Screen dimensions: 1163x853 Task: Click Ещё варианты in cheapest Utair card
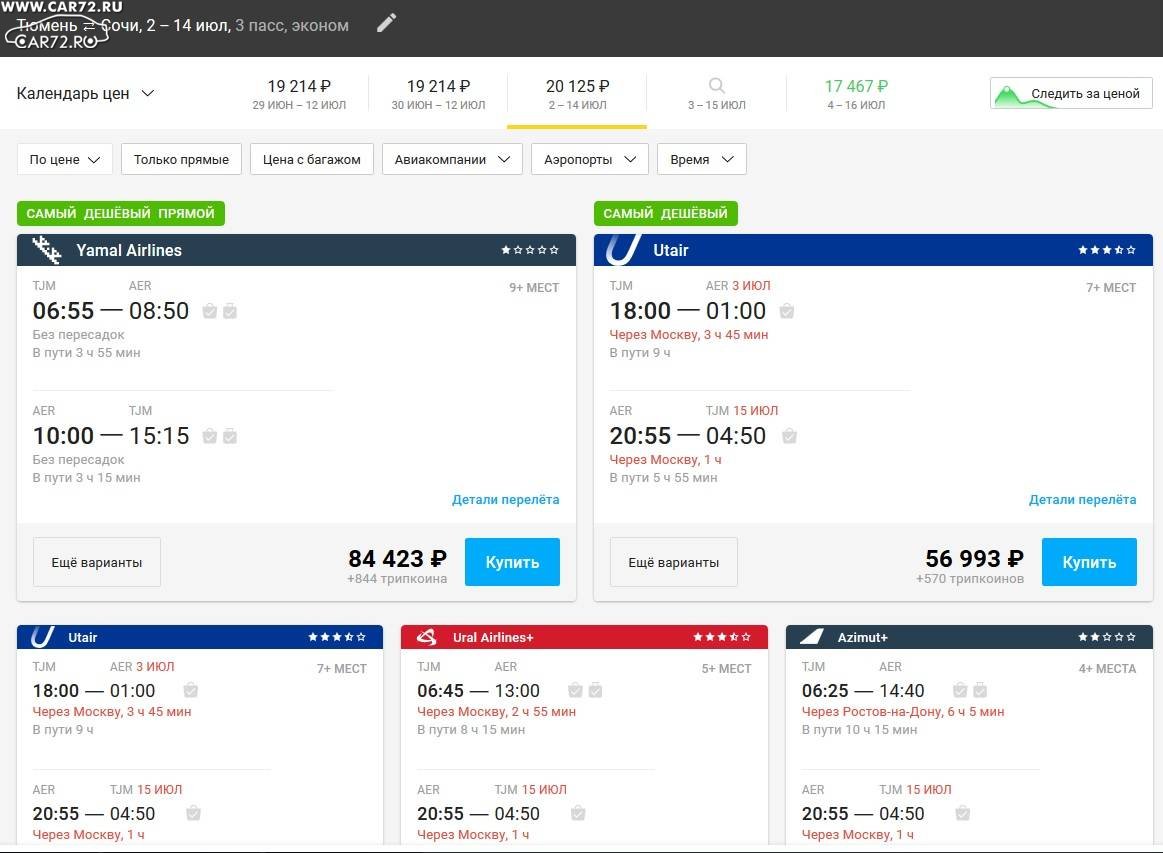coord(673,562)
